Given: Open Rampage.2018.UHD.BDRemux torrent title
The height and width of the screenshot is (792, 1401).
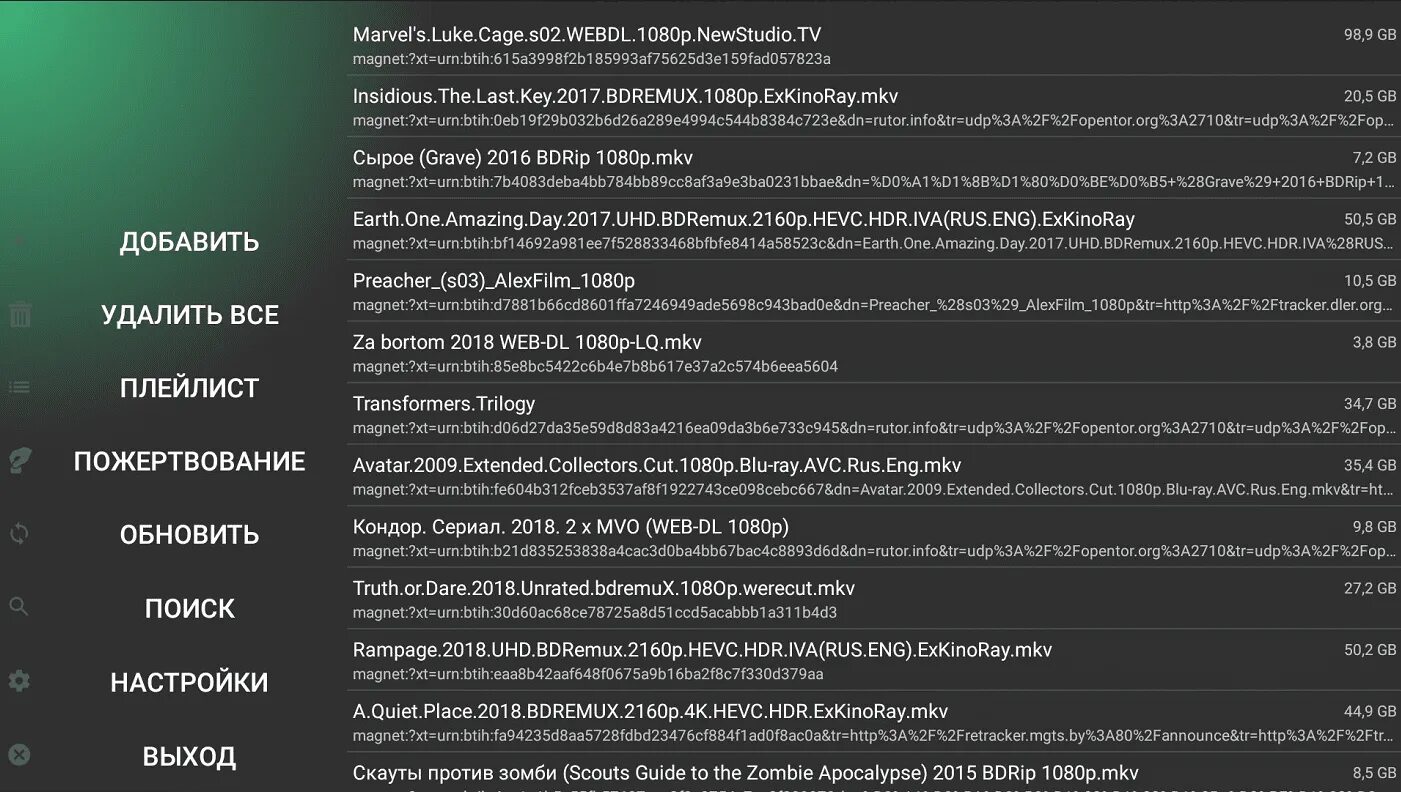Looking at the screenshot, I should pos(702,650).
